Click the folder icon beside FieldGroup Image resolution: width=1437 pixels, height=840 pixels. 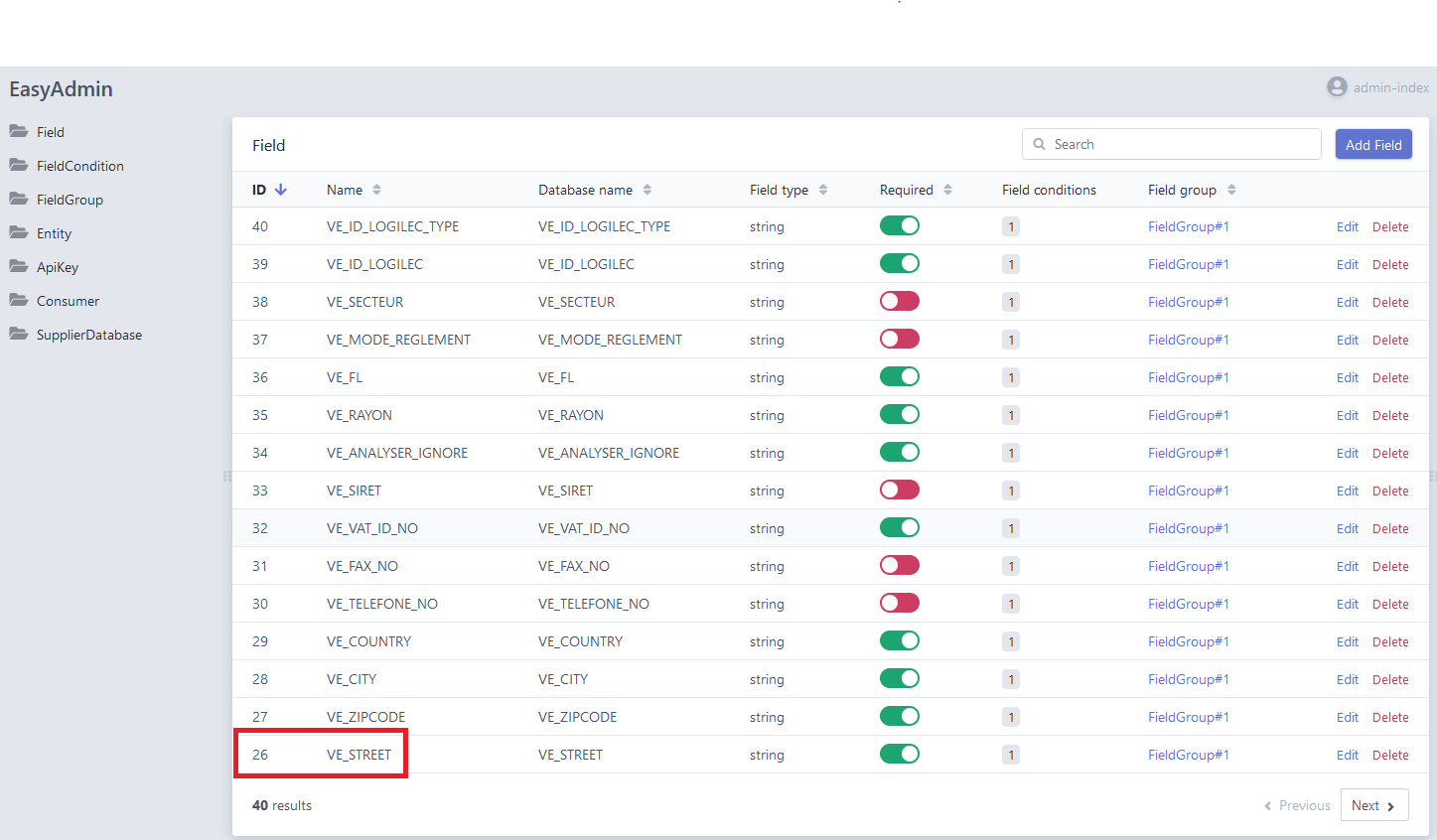[x=19, y=199]
